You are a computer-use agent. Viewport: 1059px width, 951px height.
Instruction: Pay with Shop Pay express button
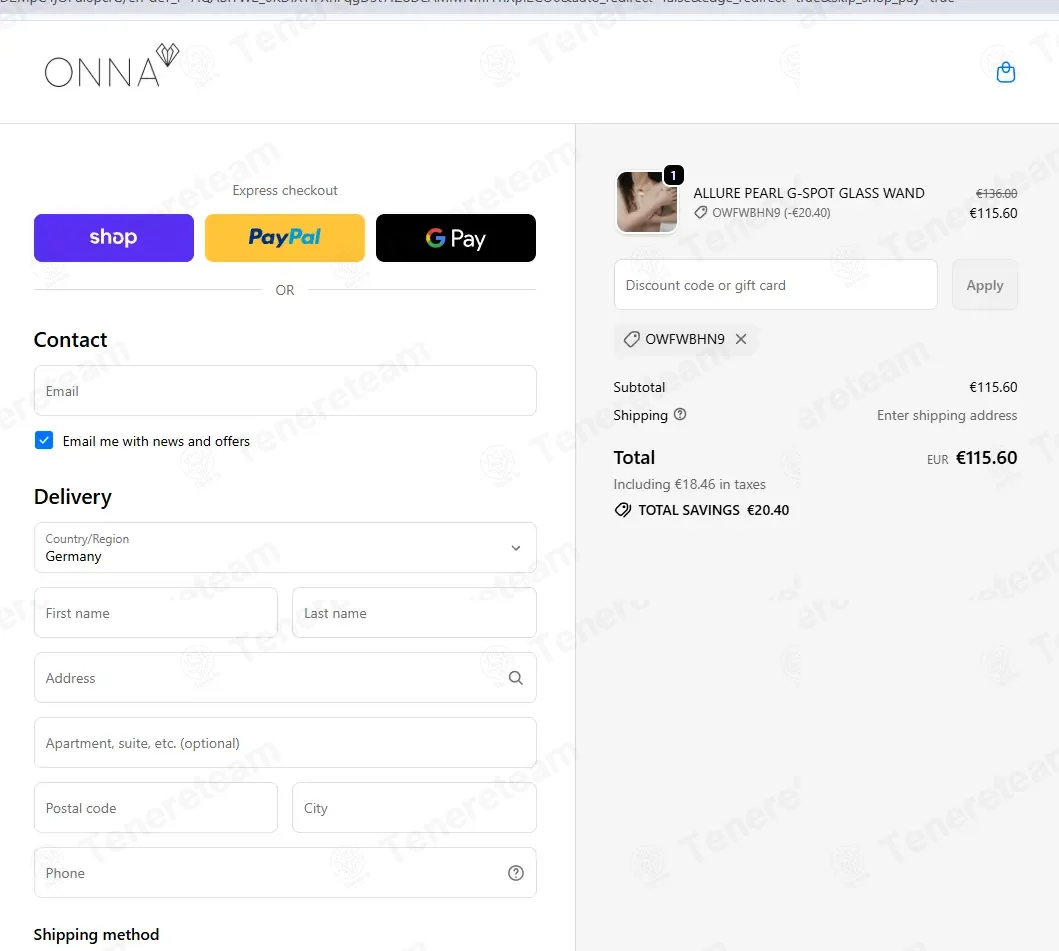click(x=113, y=238)
